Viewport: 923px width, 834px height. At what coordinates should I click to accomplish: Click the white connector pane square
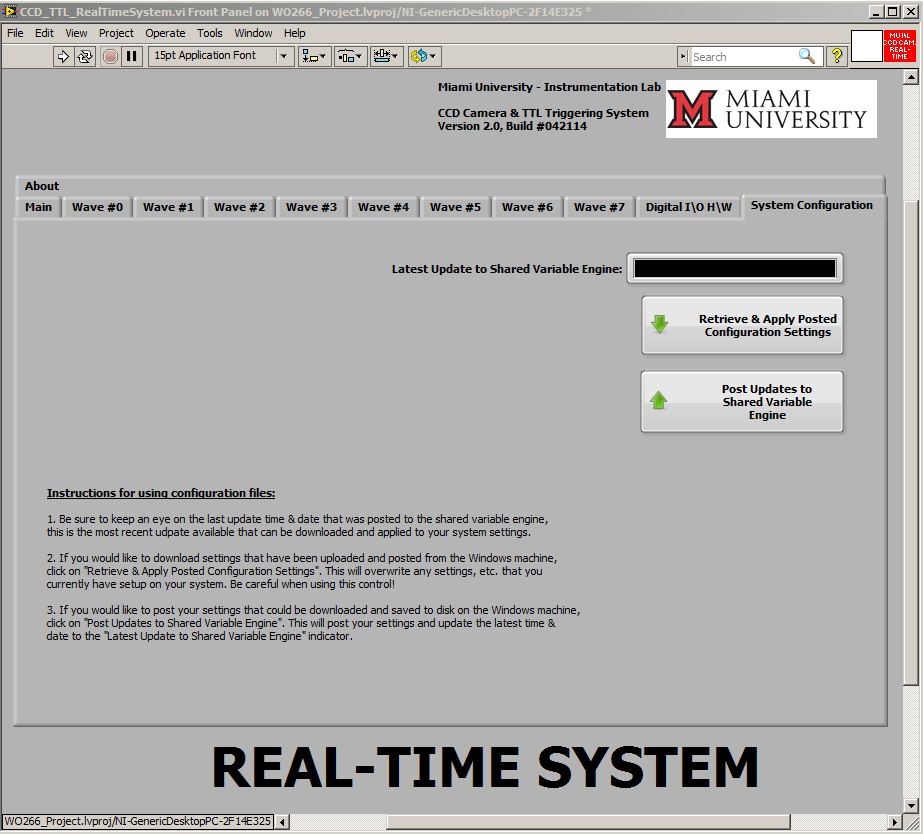click(x=866, y=46)
